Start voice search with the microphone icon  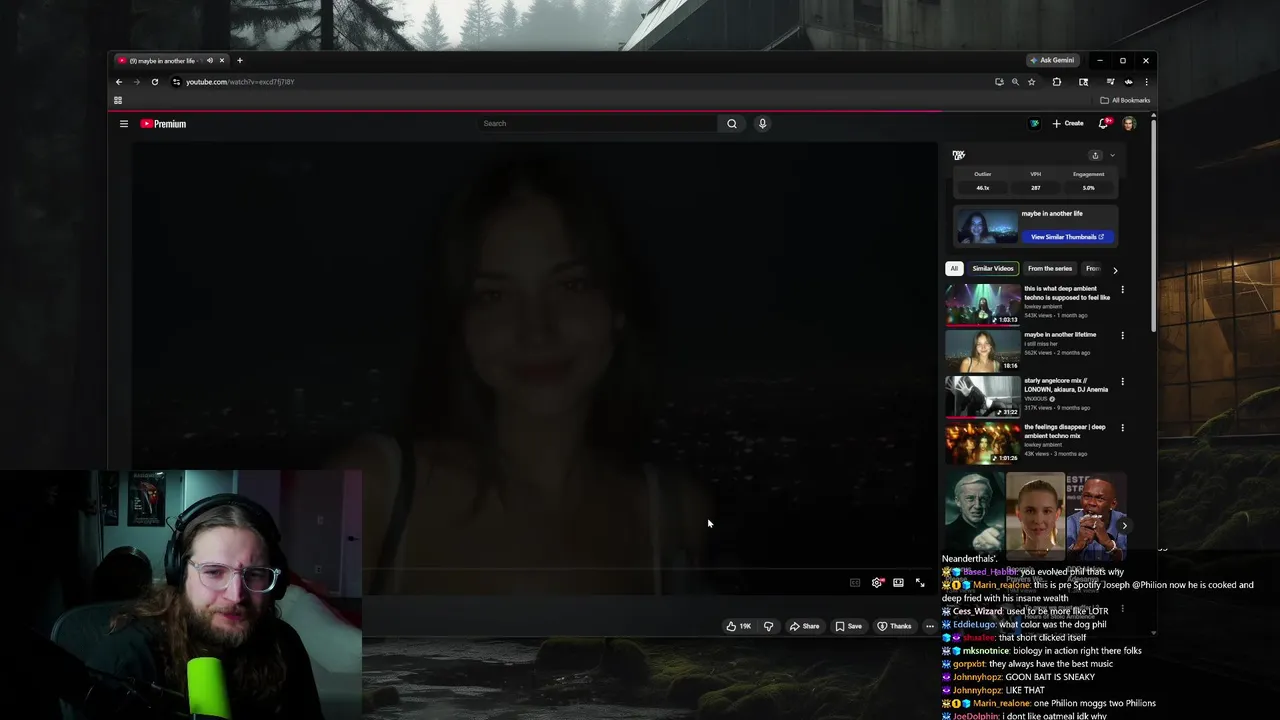(762, 124)
